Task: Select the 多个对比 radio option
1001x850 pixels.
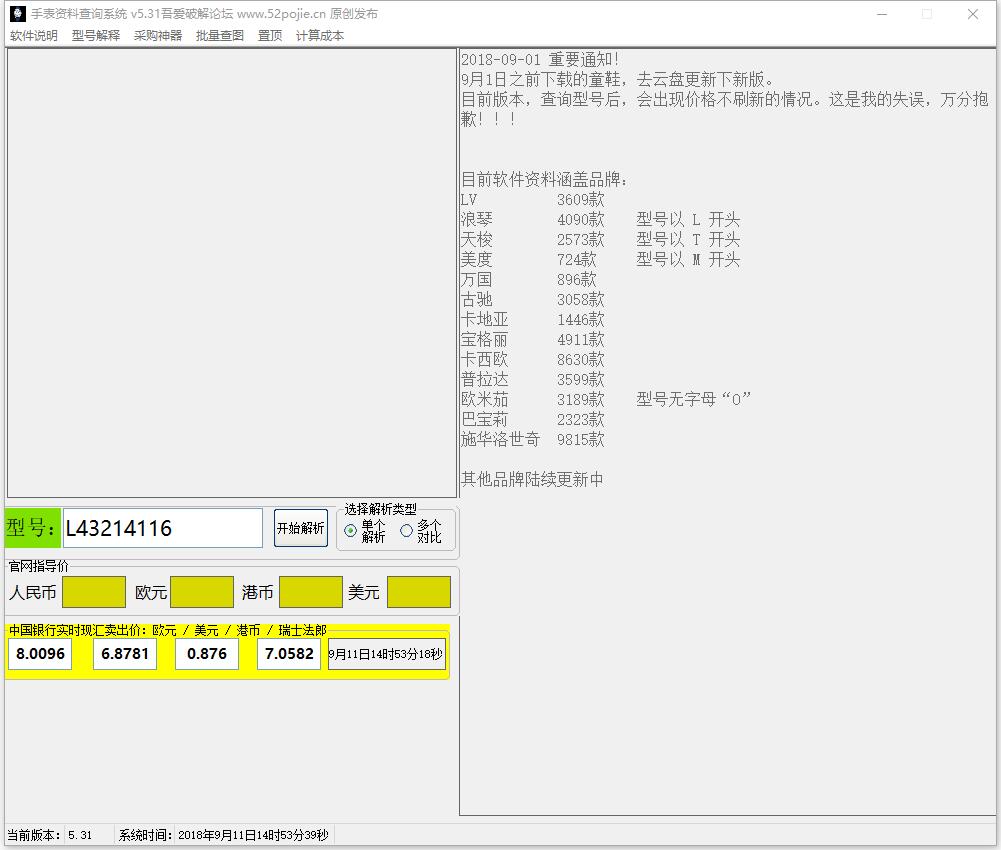Action: pyautogui.click(x=421, y=531)
